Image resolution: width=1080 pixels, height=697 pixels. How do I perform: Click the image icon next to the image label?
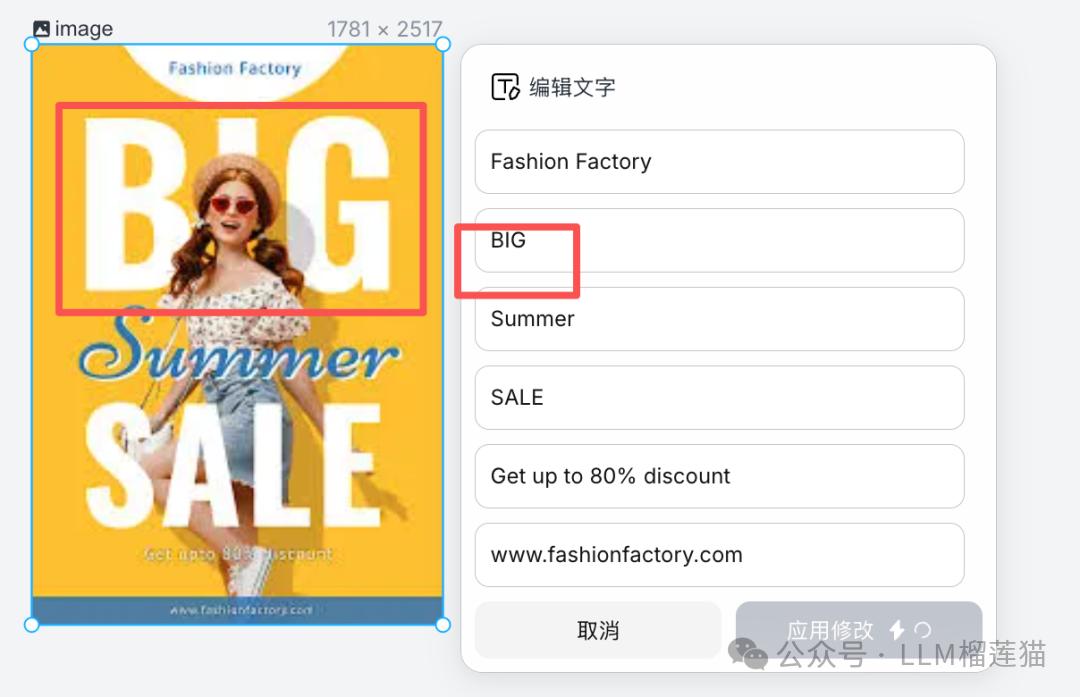coord(41,29)
